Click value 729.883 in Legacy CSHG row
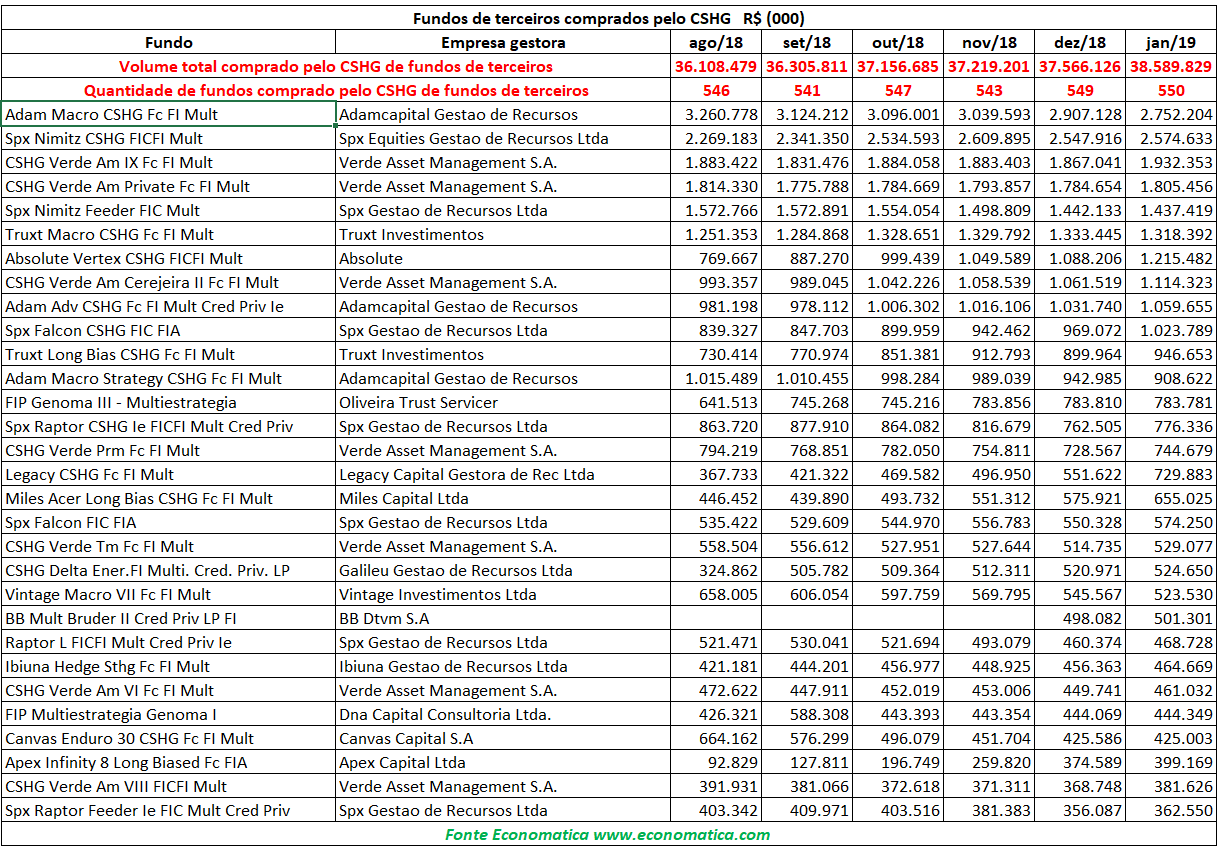 coord(1171,475)
